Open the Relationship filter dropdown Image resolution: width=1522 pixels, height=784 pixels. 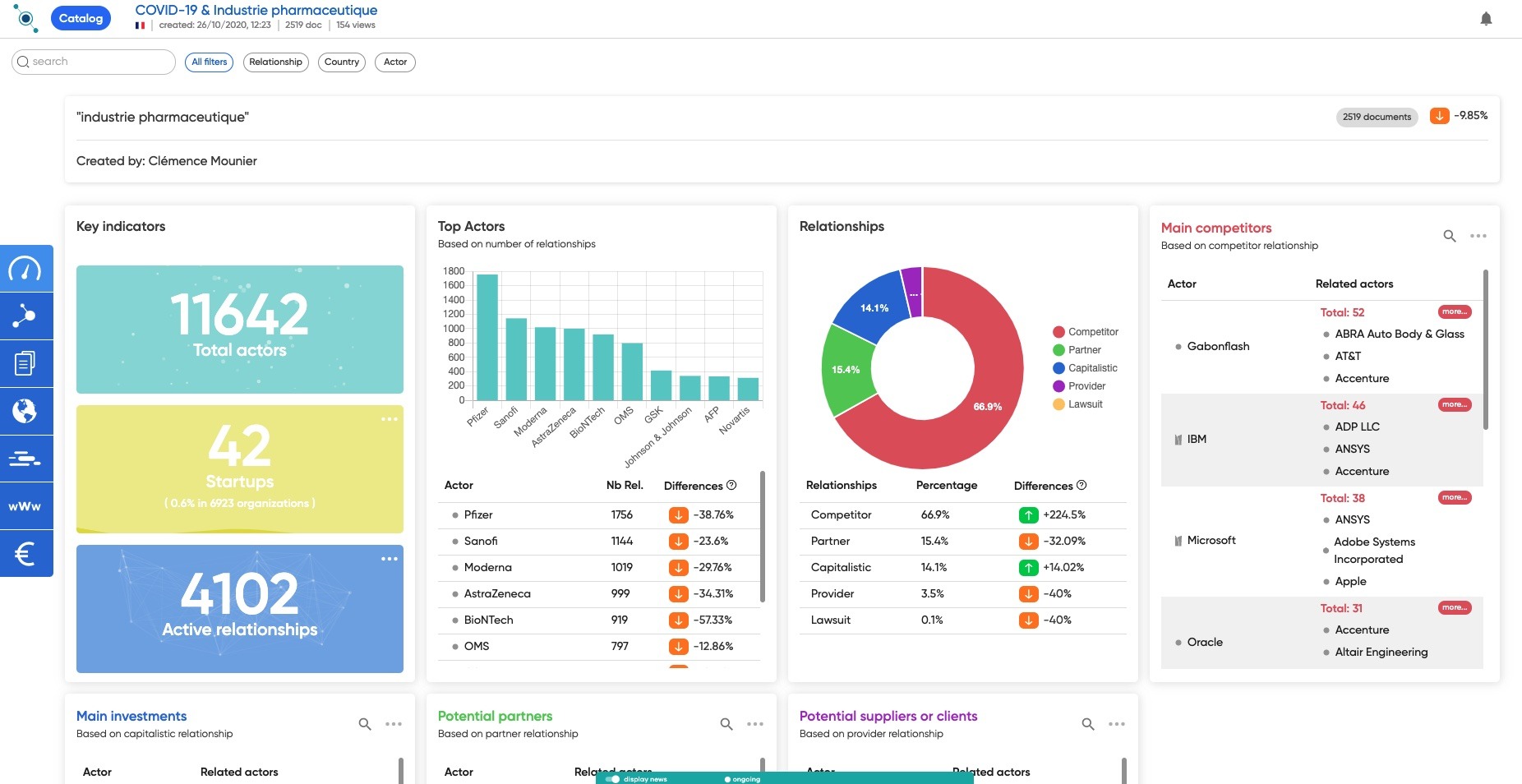point(275,62)
